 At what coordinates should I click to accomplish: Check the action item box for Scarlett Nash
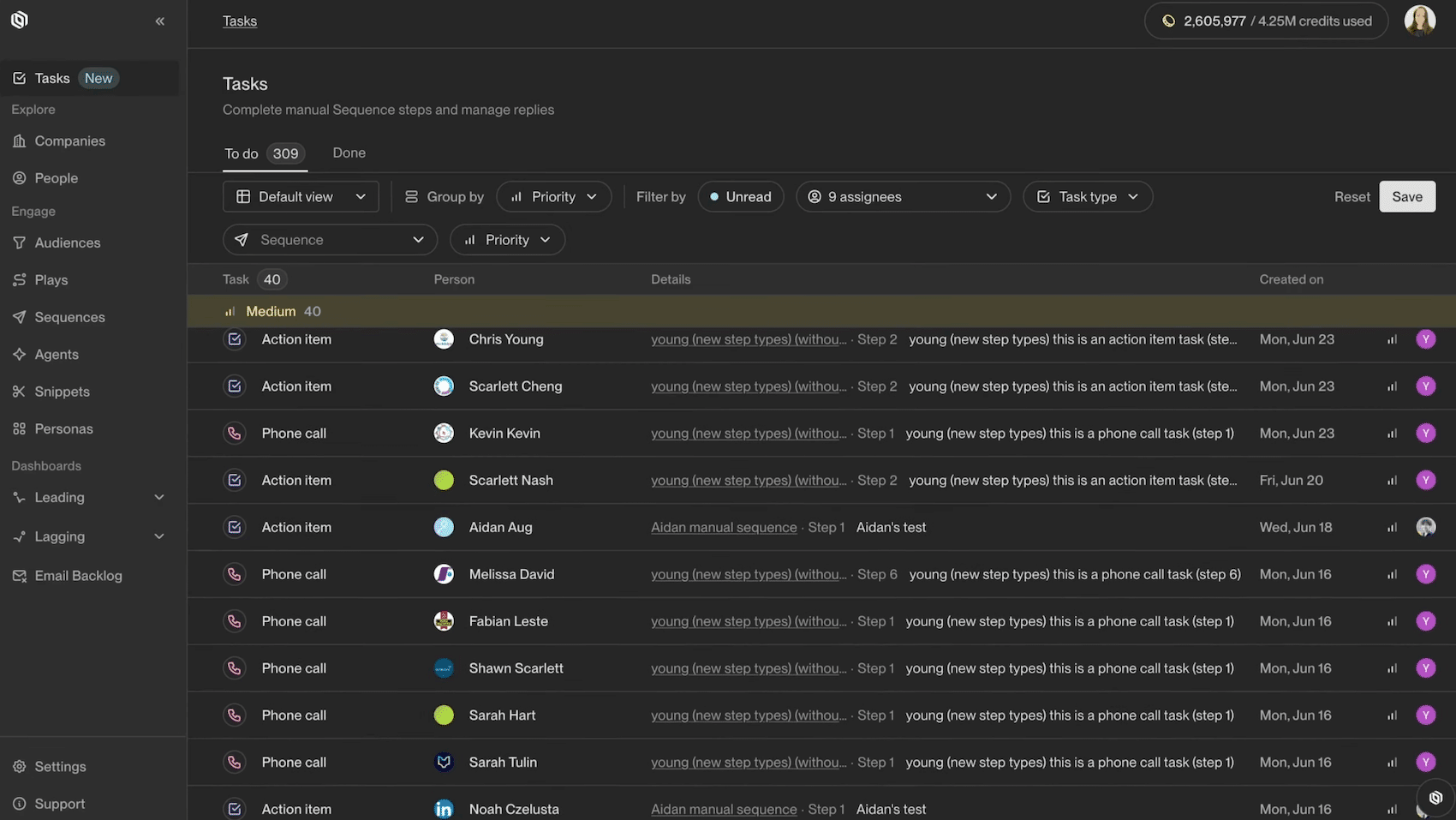[234, 481]
